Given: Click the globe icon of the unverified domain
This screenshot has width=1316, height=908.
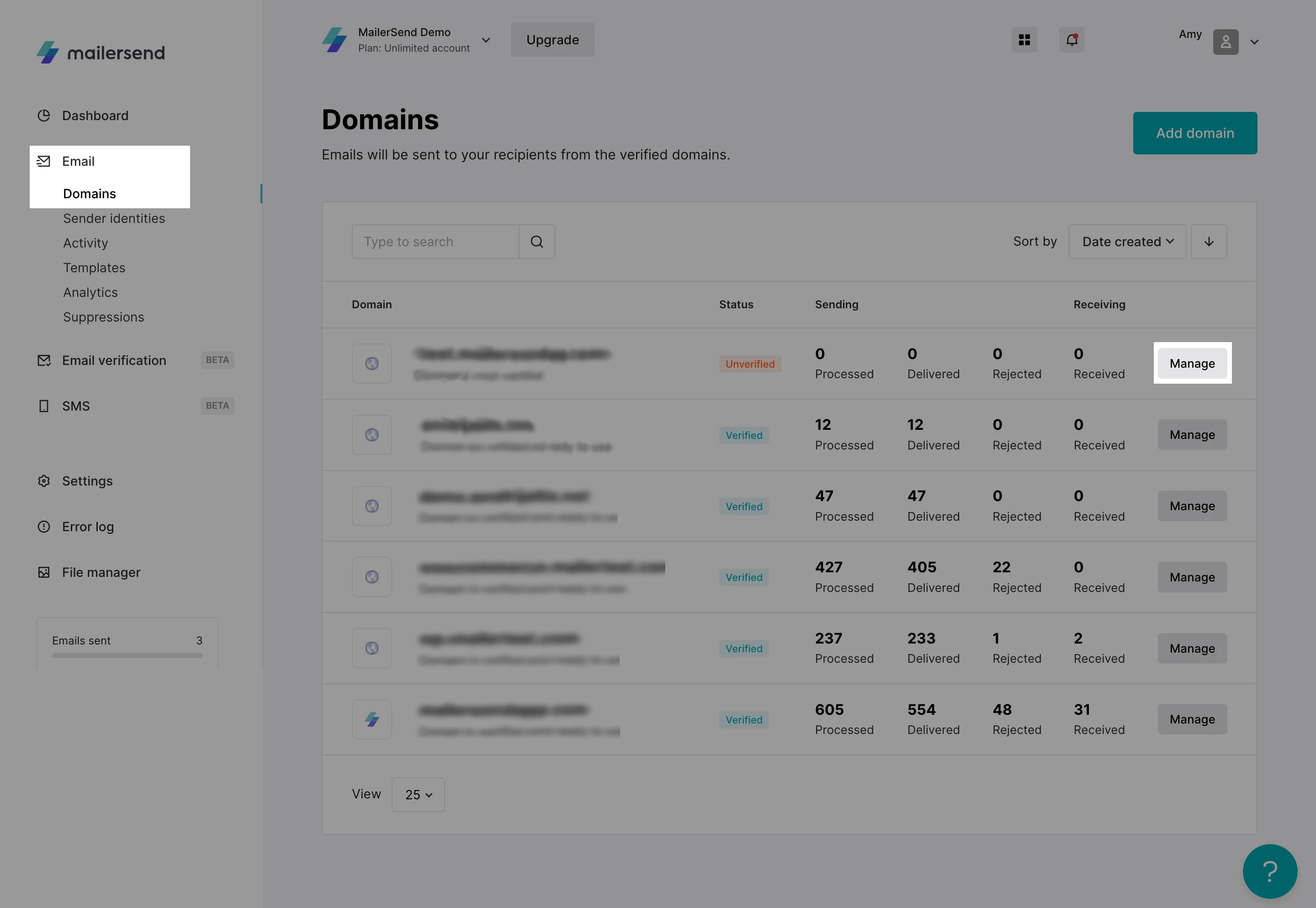Looking at the screenshot, I should coord(371,364).
